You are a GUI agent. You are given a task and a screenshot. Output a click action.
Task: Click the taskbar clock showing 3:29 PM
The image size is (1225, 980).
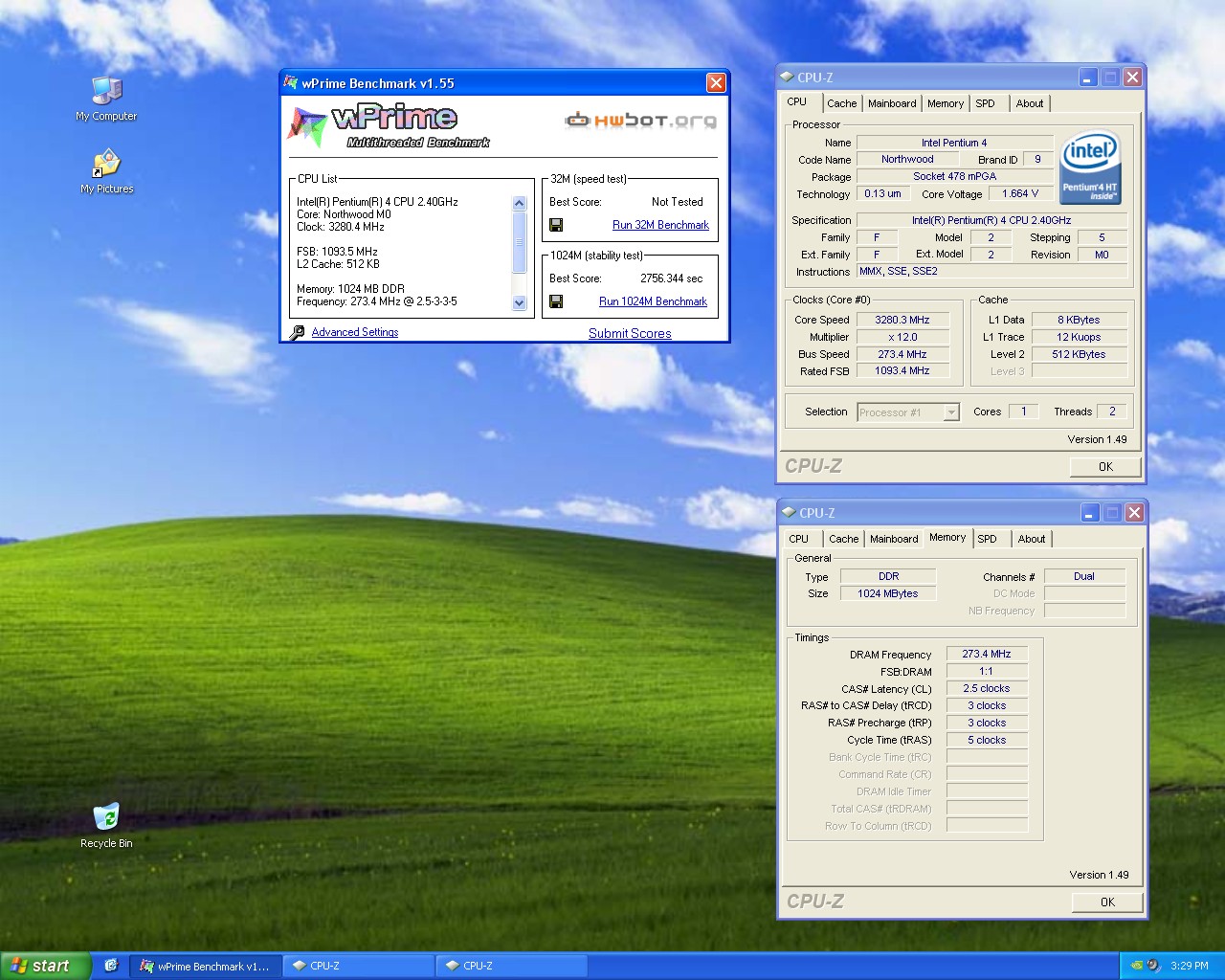1190,966
